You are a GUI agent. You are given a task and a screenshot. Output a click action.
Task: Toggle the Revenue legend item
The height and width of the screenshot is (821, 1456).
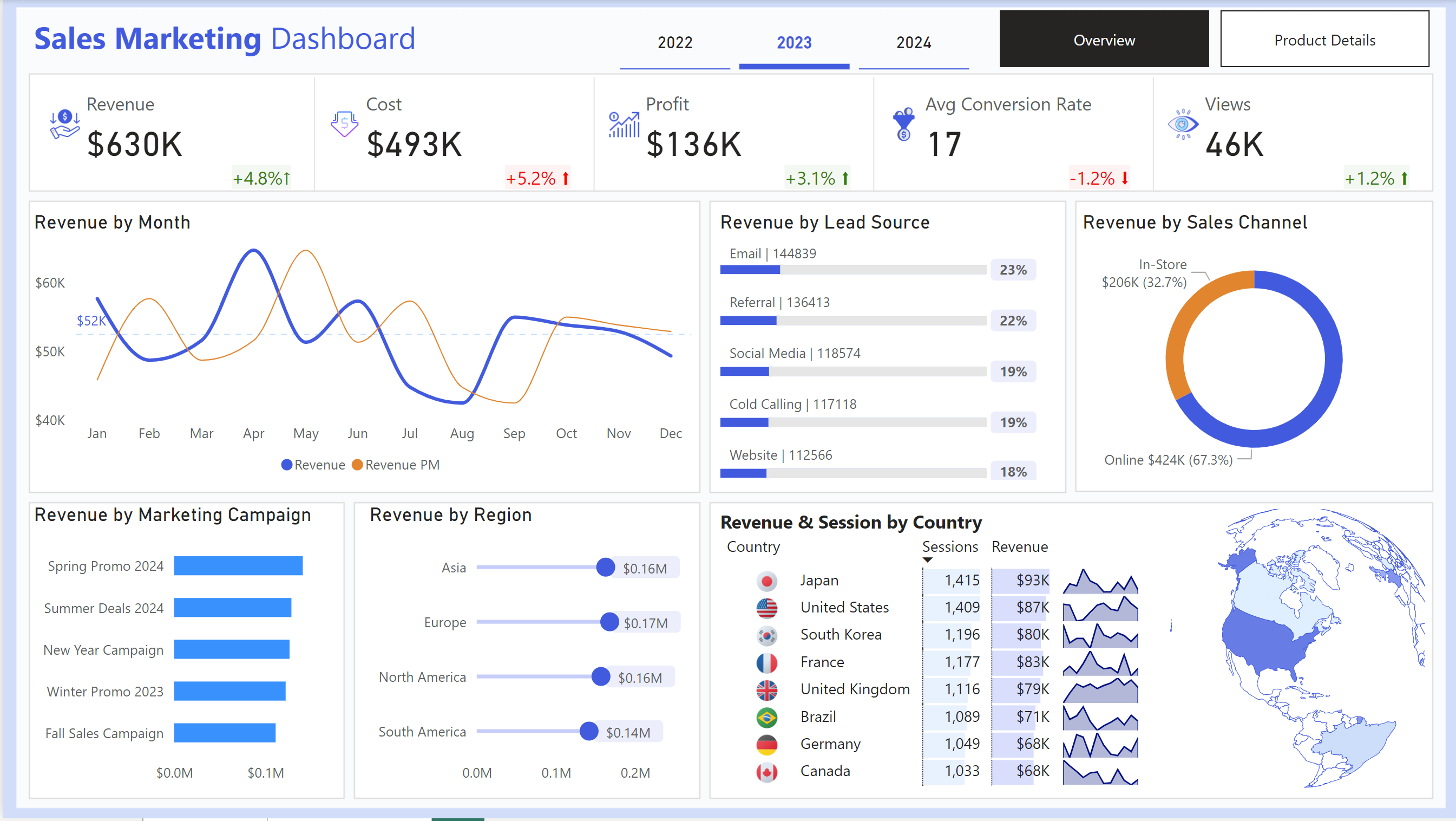click(x=314, y=465)
